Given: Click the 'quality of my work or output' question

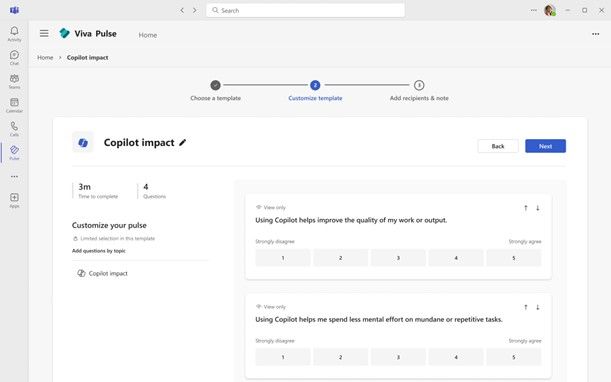Looking at the screenshot, I should tap(351, 220).
